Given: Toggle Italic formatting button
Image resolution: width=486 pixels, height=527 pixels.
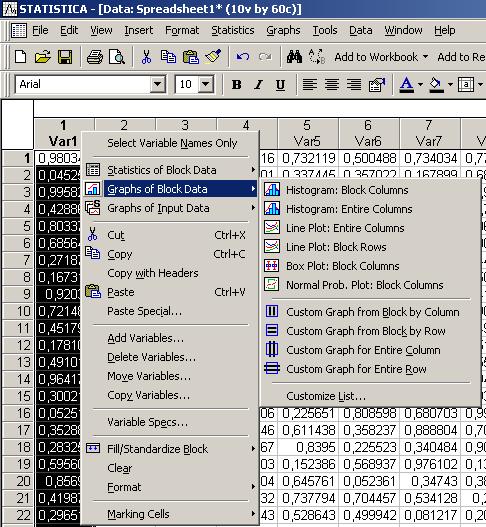Looking at the screenshot, I should click(258, 84).
